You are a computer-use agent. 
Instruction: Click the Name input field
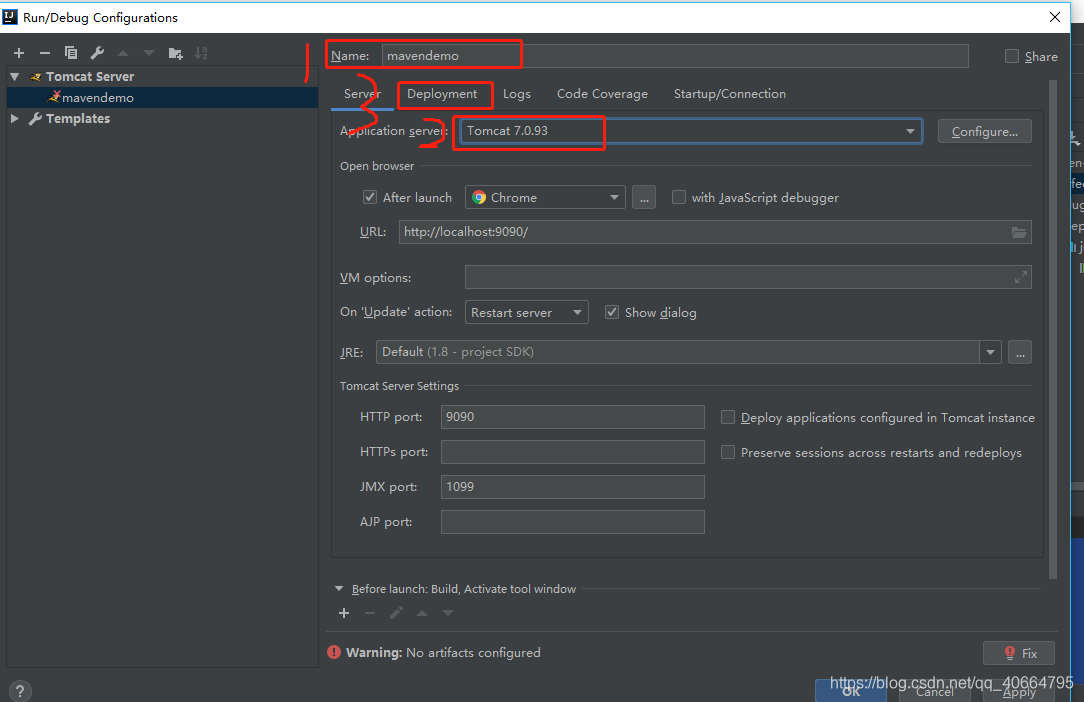click(x=675, y=56)
